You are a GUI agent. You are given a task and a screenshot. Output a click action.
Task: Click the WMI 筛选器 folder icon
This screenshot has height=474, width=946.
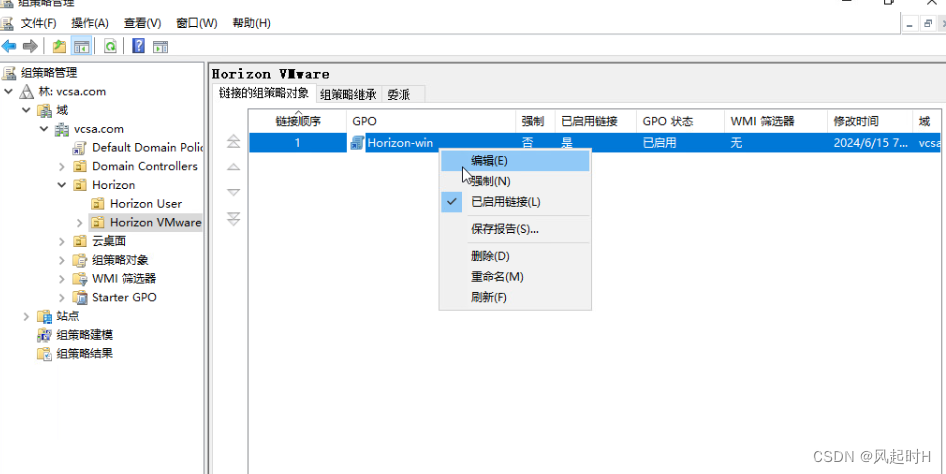coord(80,279)
